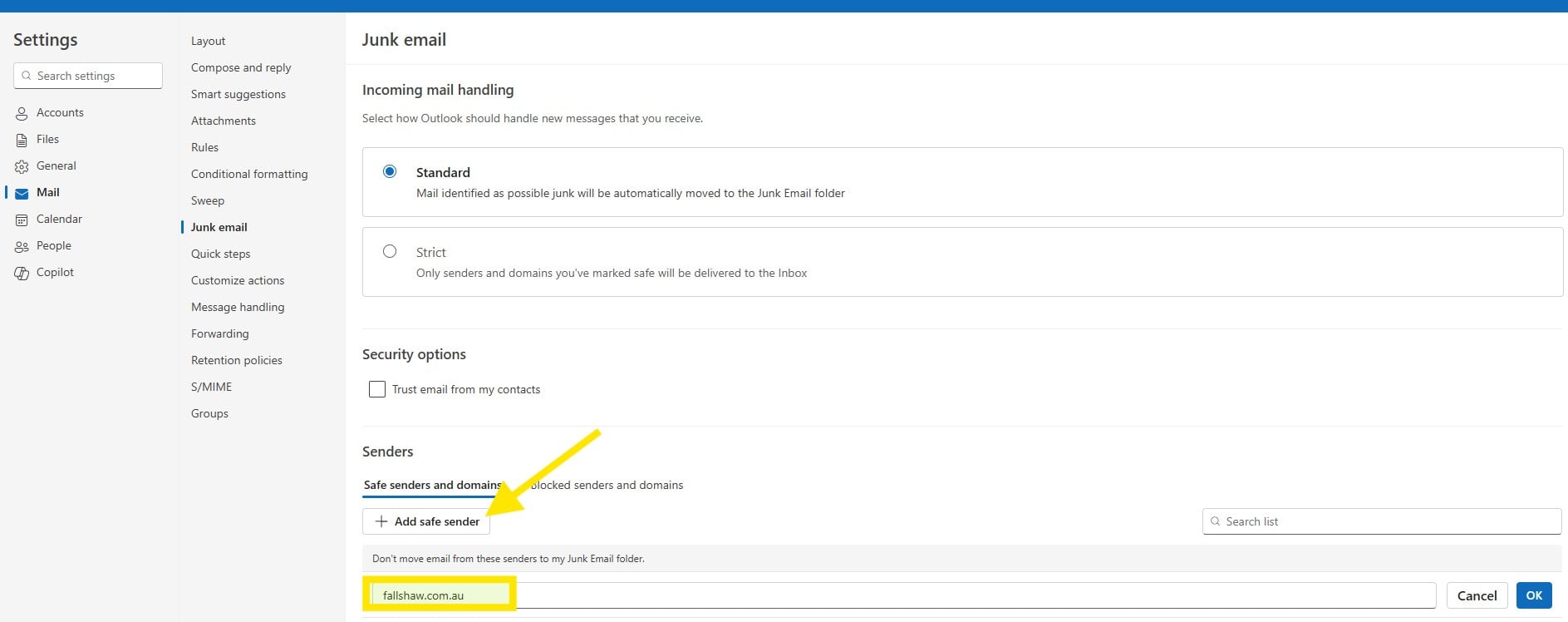Go to Accounts settings category
This screenshot has height=622, width=1568.
pos(60,112)
